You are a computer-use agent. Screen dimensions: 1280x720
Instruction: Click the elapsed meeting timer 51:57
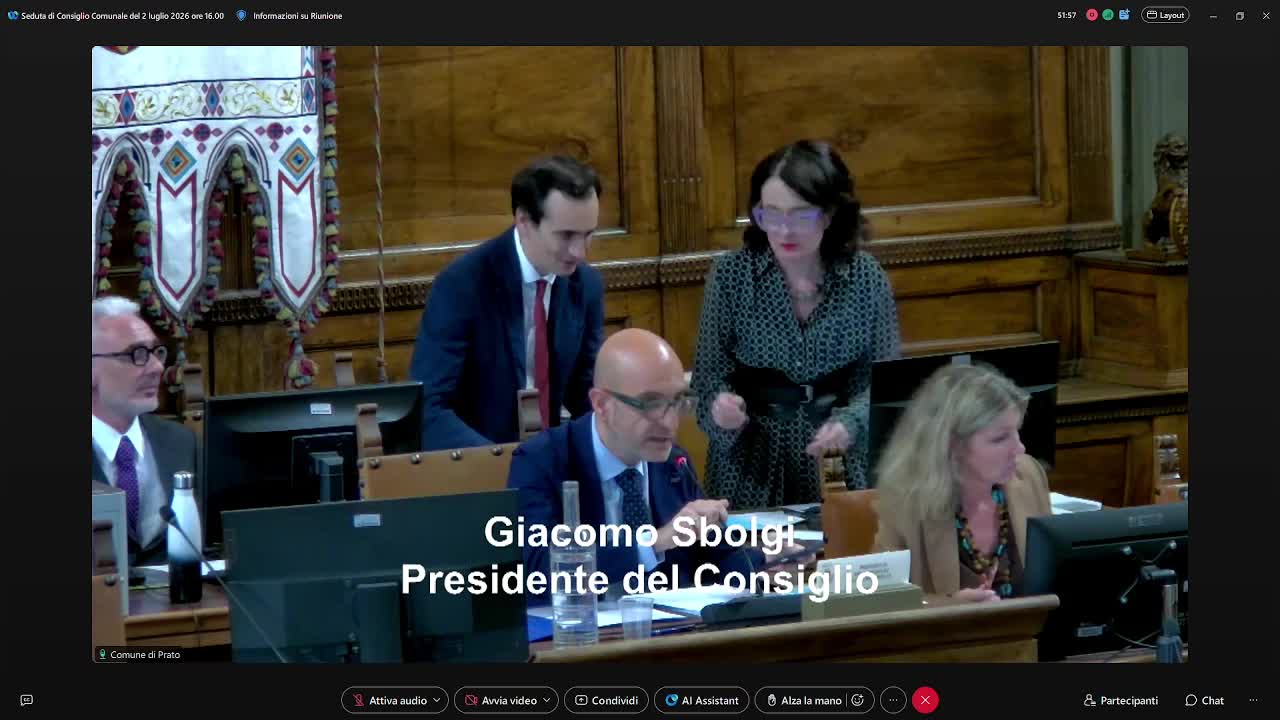[x=1067, y=15]
